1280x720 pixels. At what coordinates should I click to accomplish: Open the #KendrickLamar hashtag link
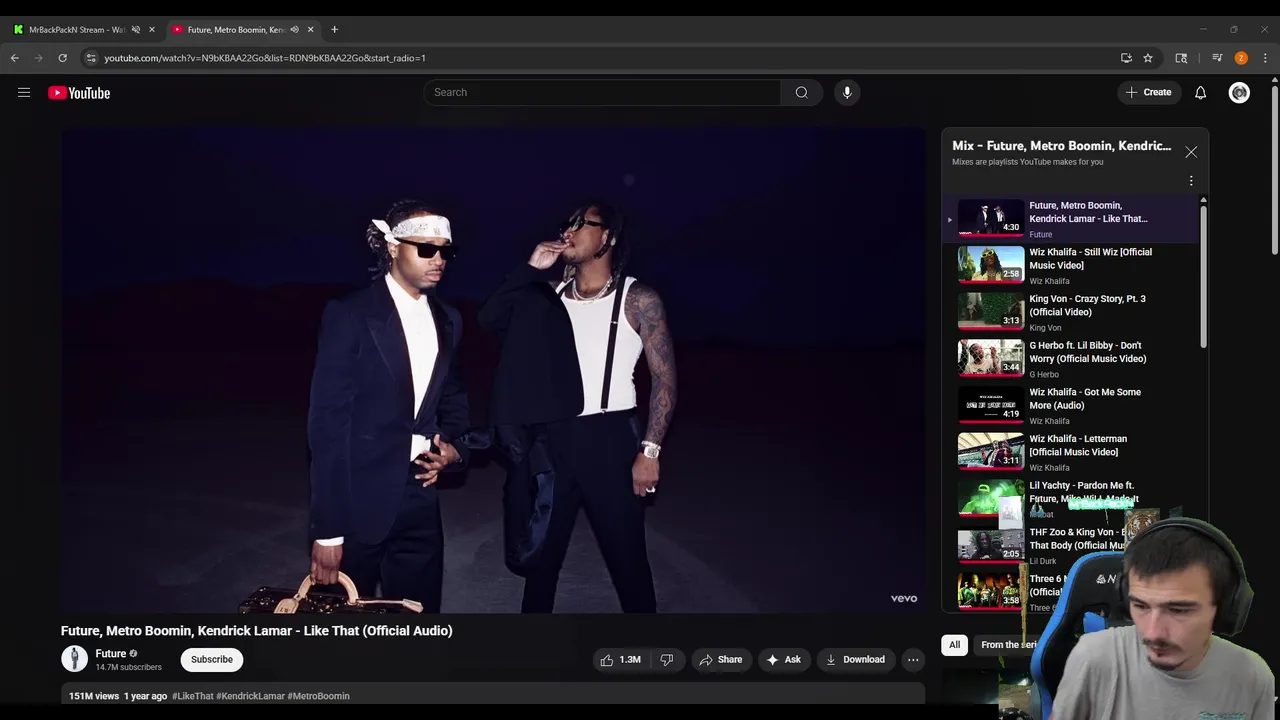(x=250, y=696)
